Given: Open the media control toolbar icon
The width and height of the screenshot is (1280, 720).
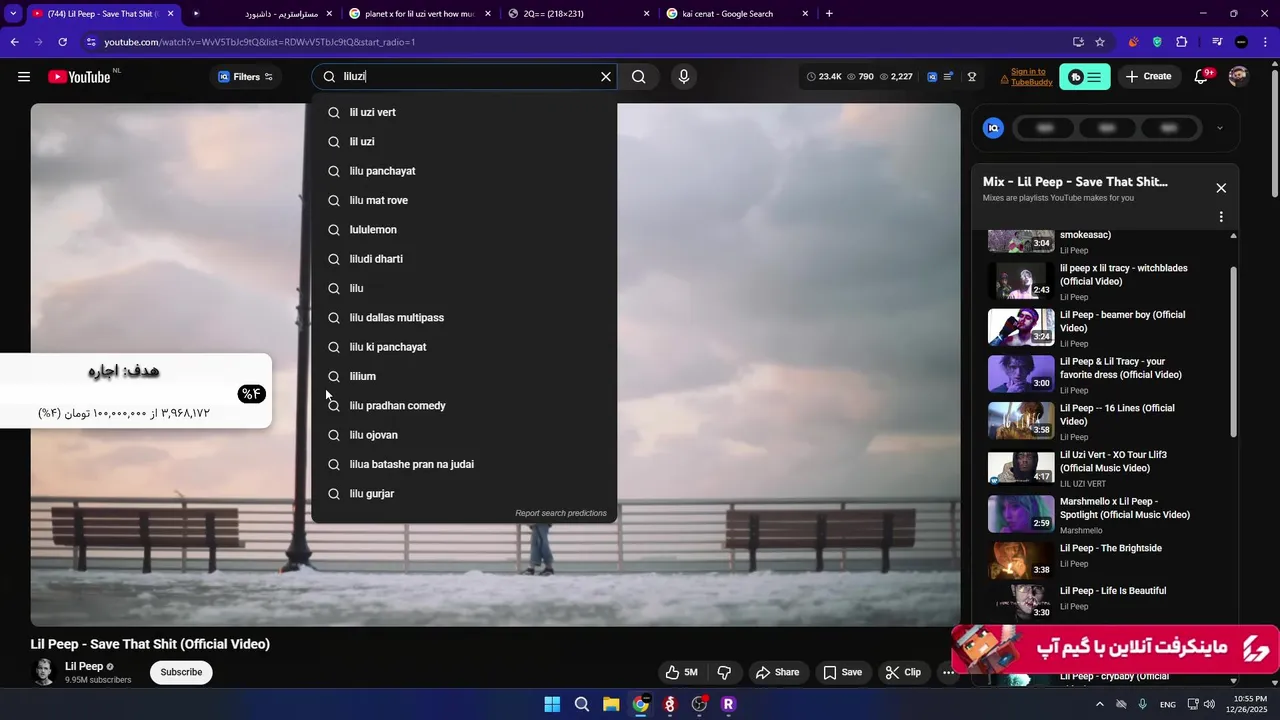Looking at the screenshot, I should pyautogui.click(x=1217, y=42).
